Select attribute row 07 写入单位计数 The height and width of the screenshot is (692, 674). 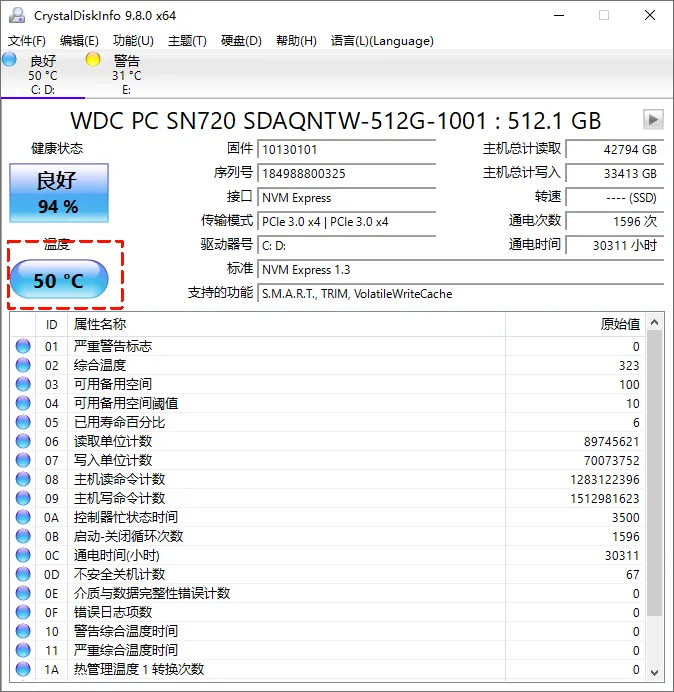(328, 460)
